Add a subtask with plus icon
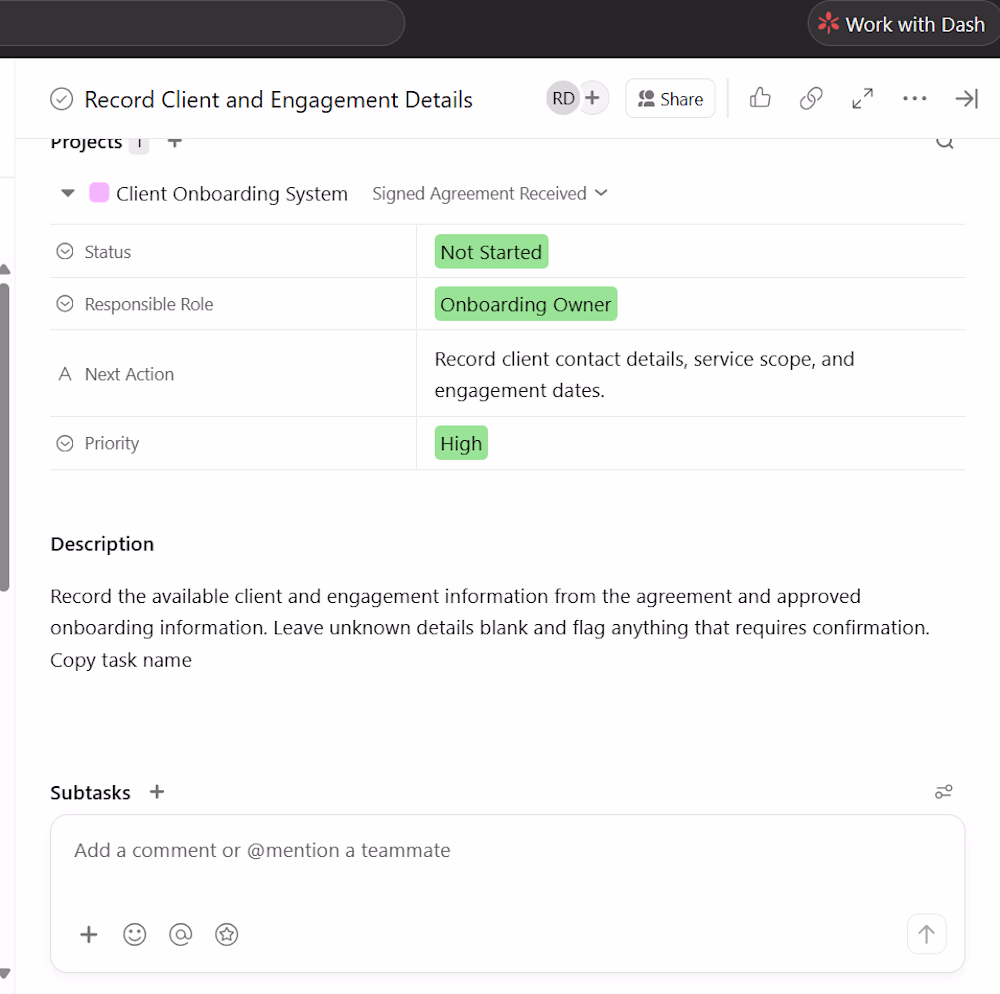Screen dimensions: 1000x994 coord(157,792)
